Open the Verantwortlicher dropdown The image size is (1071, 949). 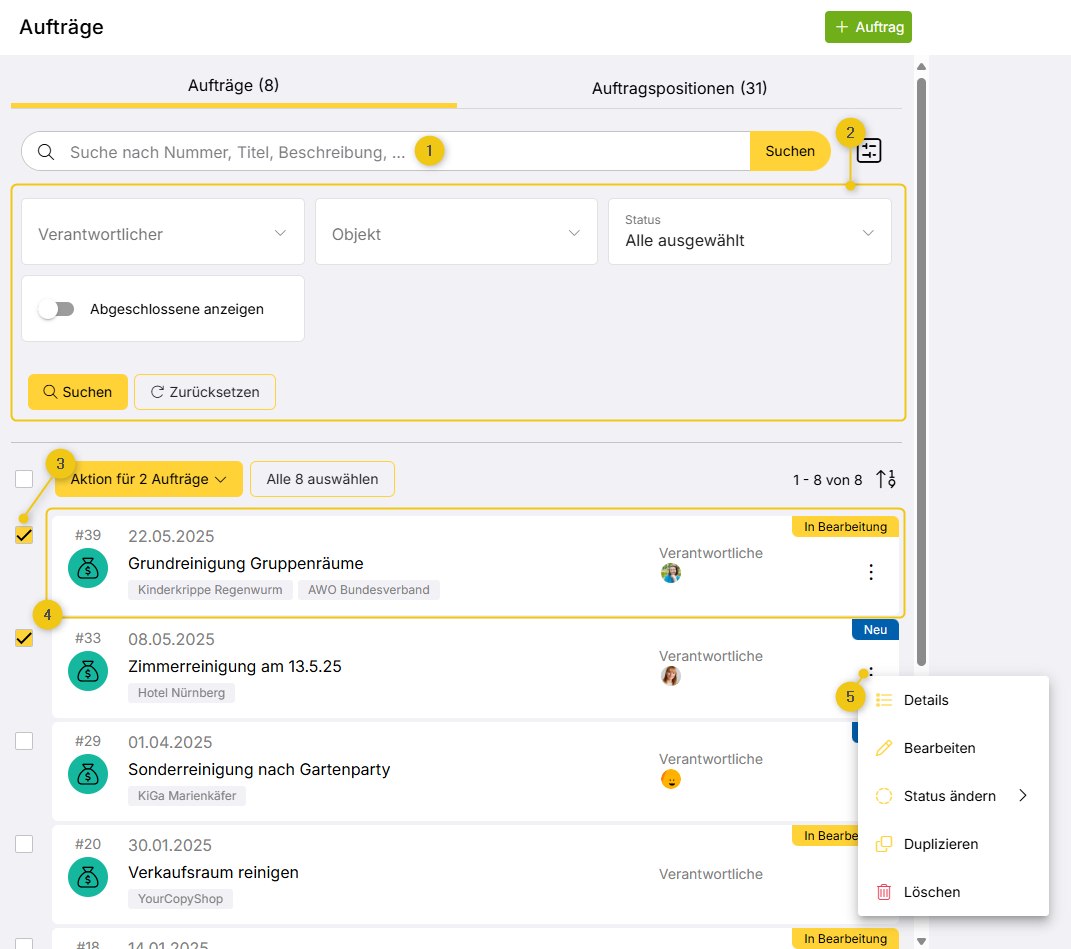163,234
